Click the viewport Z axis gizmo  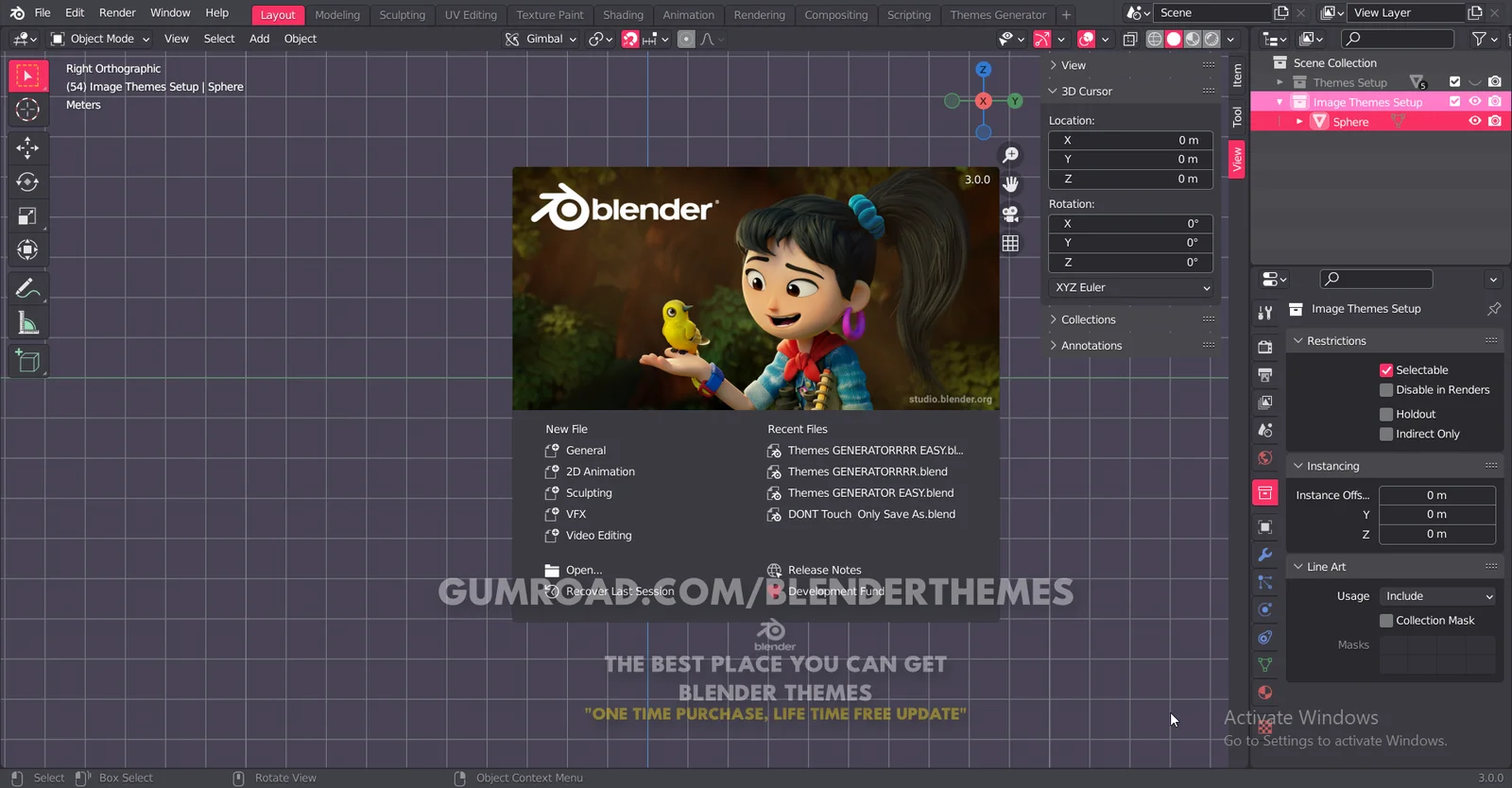click(x=984, y=70)
